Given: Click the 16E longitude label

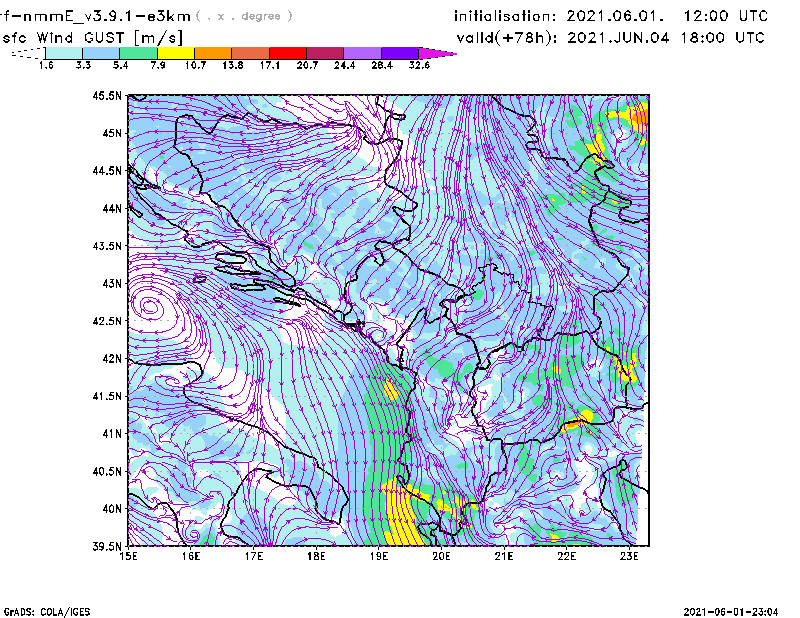Looking at the screenshot, I should pos(191,556).
